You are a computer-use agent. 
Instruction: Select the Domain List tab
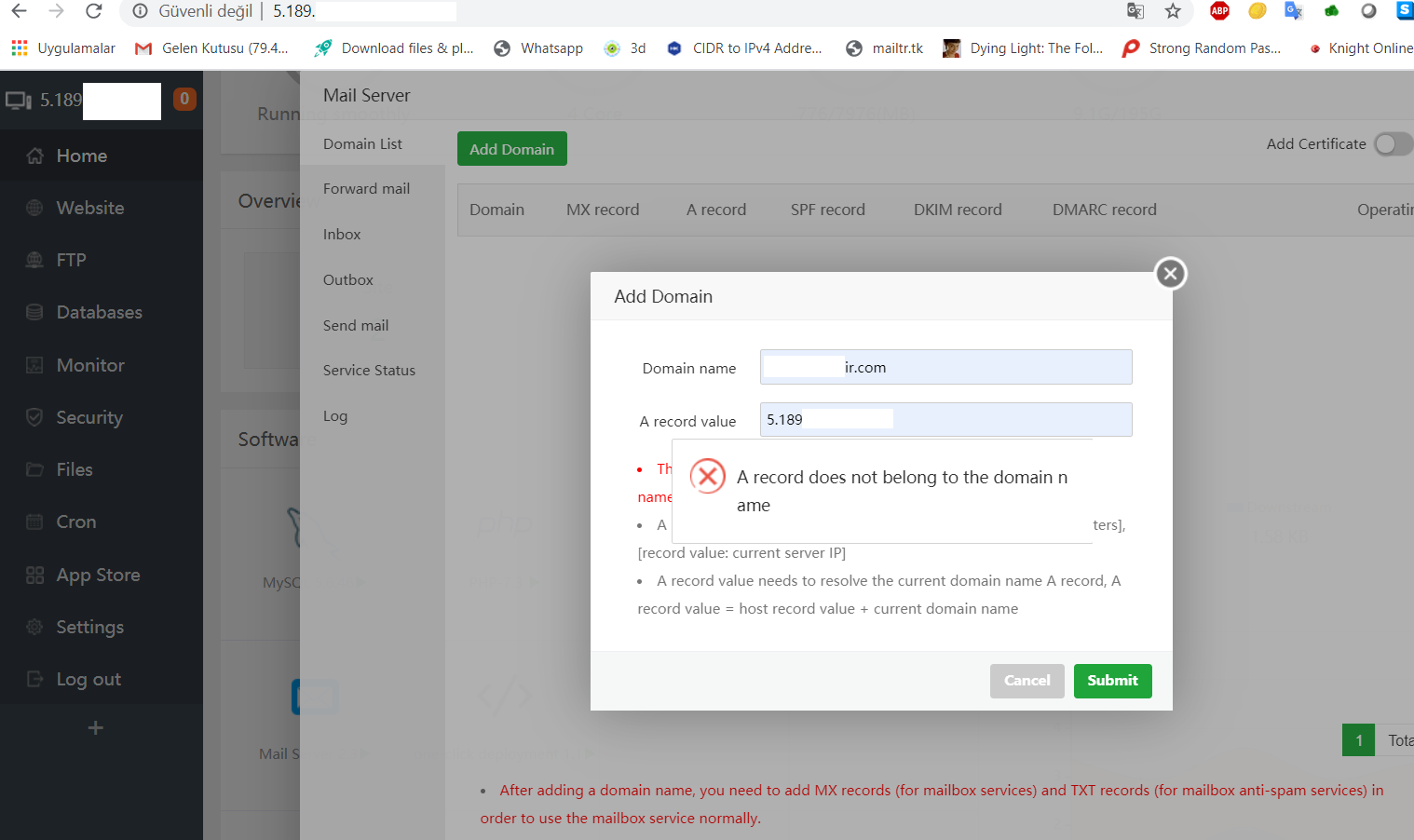373,144
